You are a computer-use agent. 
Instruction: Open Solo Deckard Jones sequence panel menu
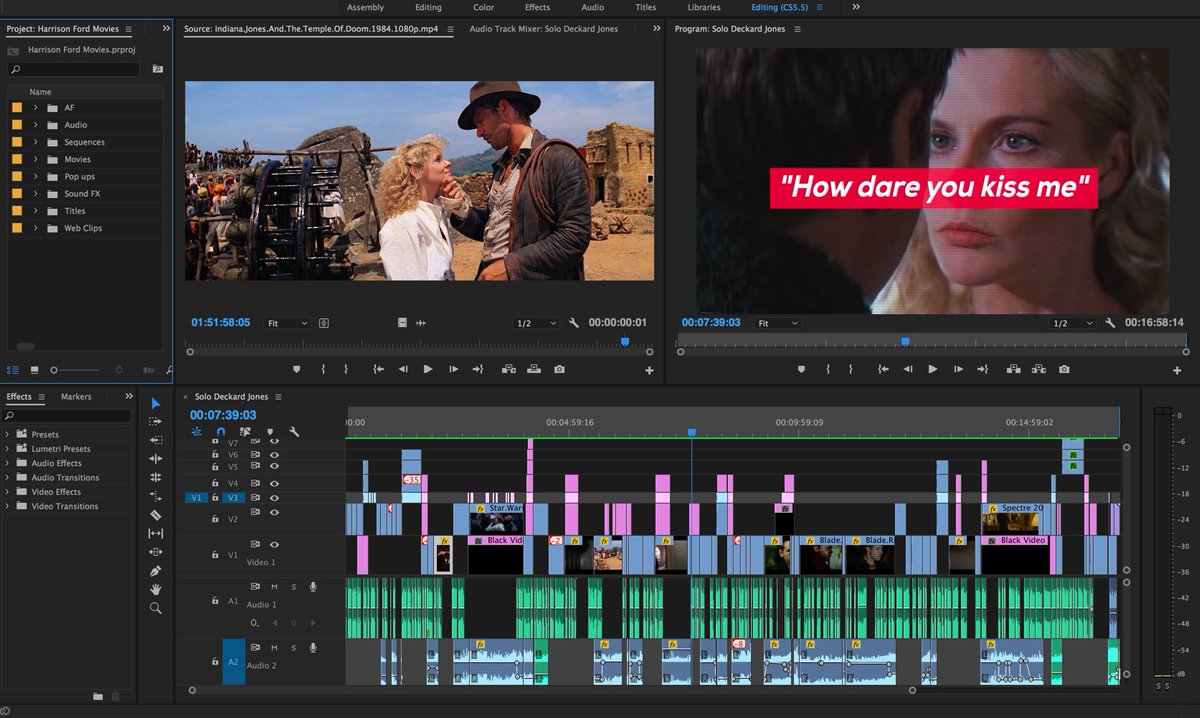278,397
